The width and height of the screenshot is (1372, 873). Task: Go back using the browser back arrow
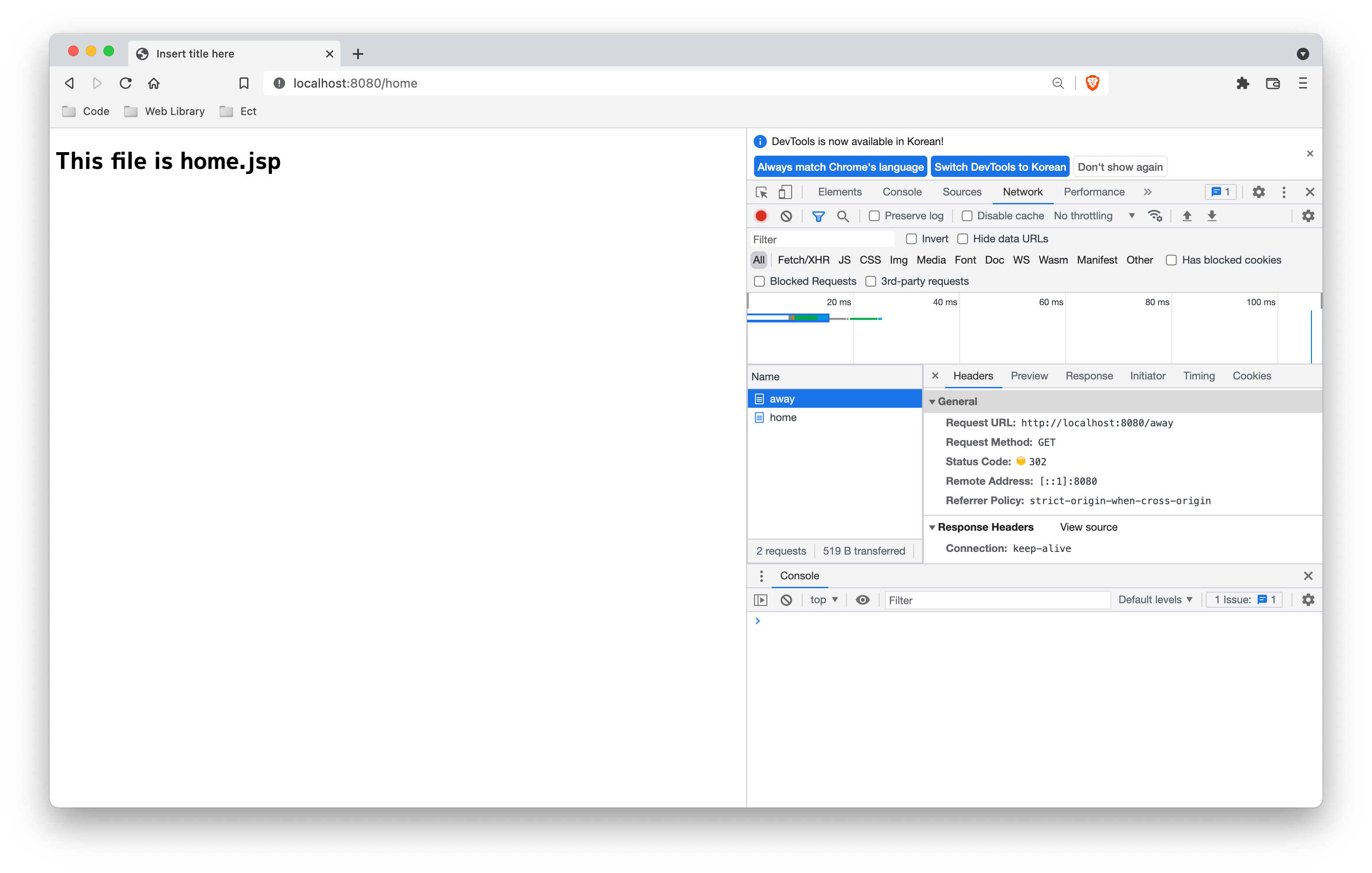[x=69, y=83]
